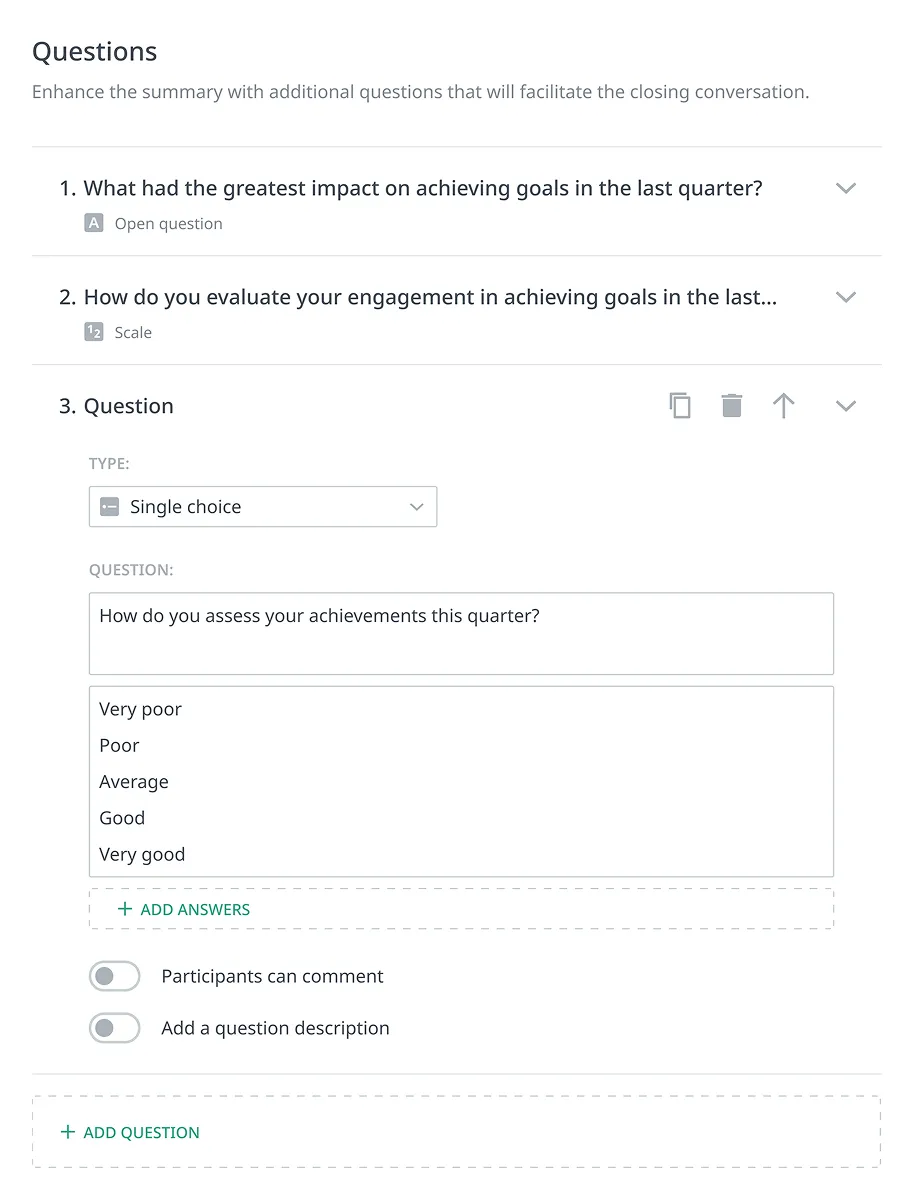
Task: Click the Open question type icon
Action: tap(94, 224)
